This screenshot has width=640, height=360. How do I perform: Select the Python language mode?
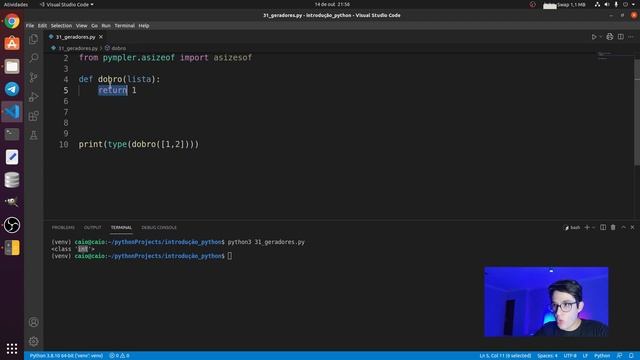602,356
